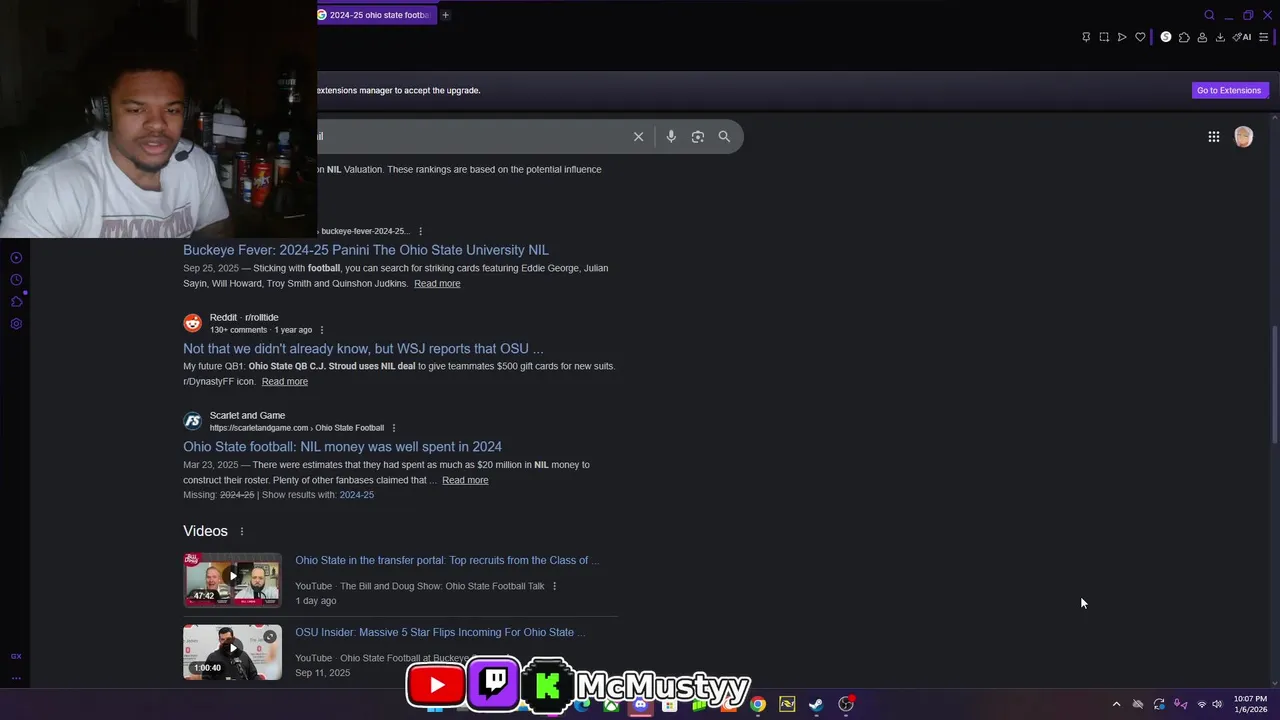Open sidebar extensions cube icon

click(x=16, y=302)
